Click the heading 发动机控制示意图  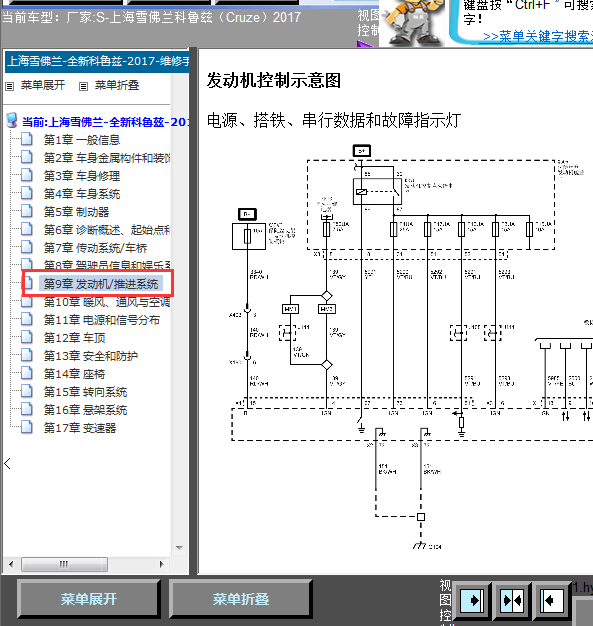(x=274, y=80)
